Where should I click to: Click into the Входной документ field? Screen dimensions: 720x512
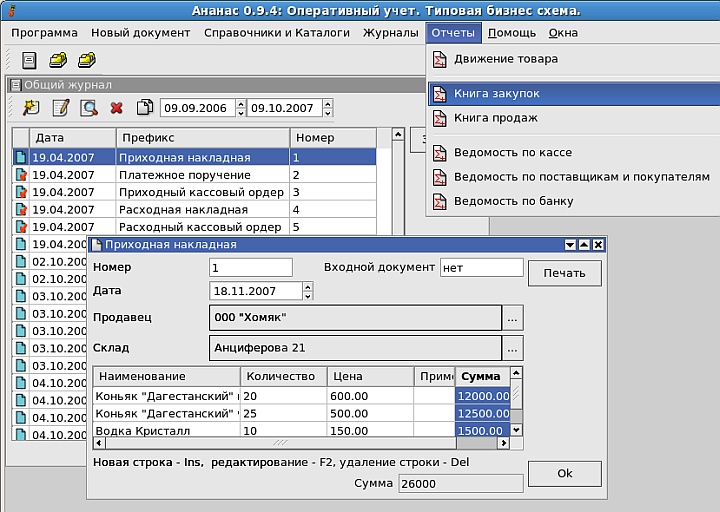(x=482, y=268)
